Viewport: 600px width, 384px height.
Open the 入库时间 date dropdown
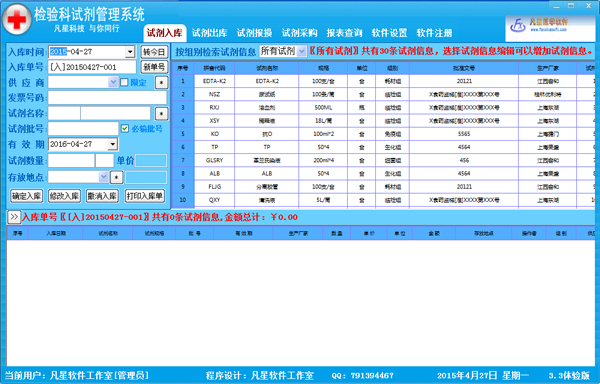pyautogui.click(x=130, y=52)
